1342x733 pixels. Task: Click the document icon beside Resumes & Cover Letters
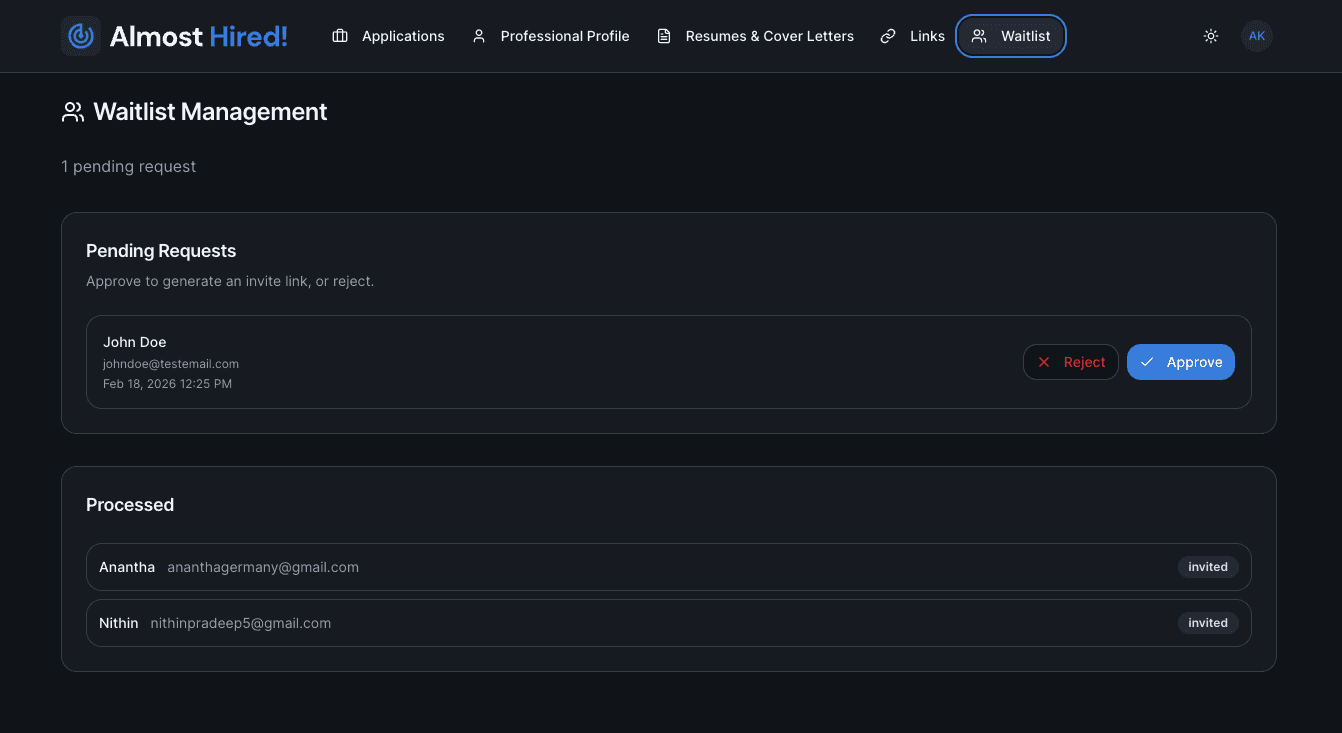664,36
